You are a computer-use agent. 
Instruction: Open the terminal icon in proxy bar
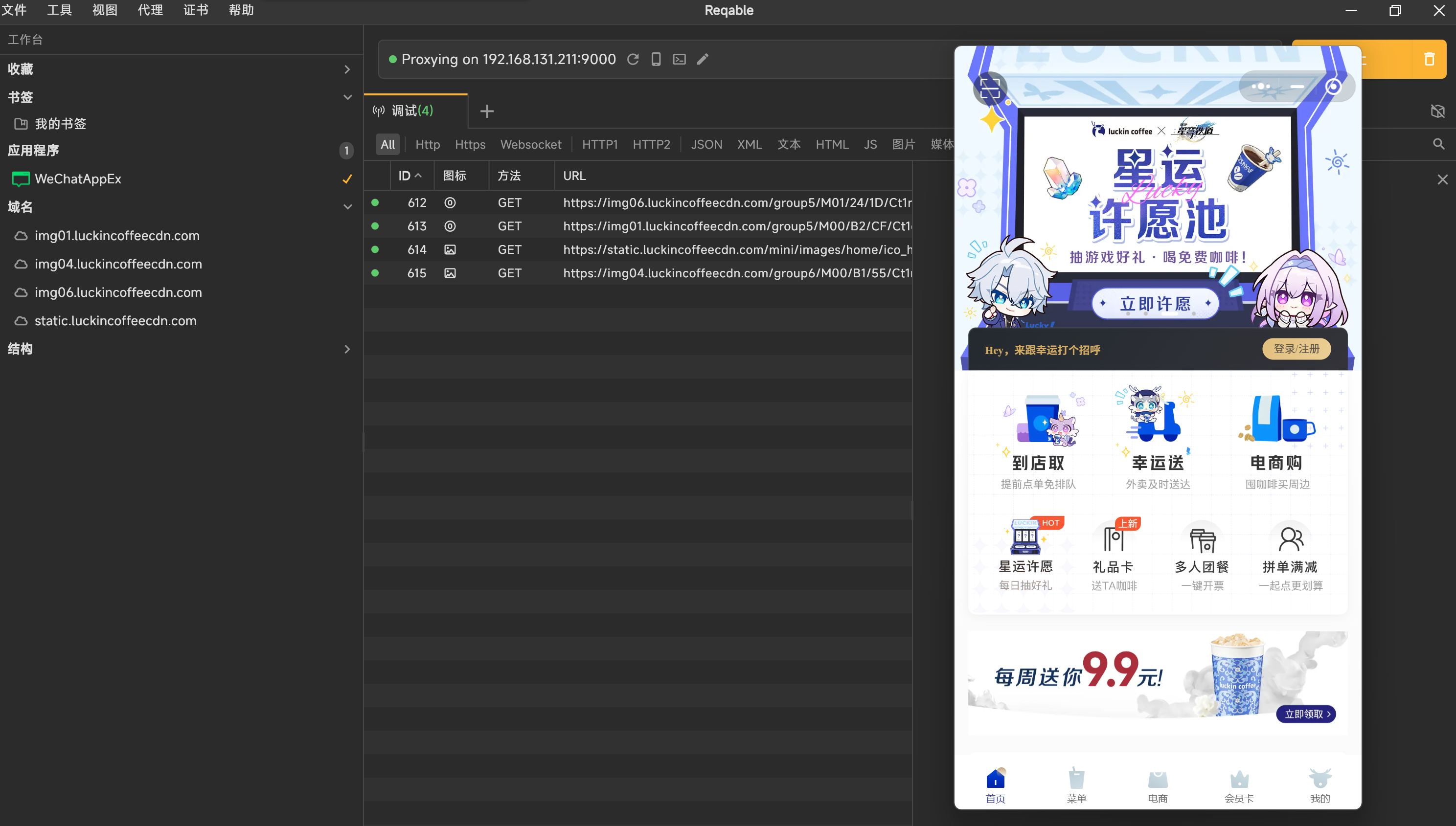pos(679,59)
